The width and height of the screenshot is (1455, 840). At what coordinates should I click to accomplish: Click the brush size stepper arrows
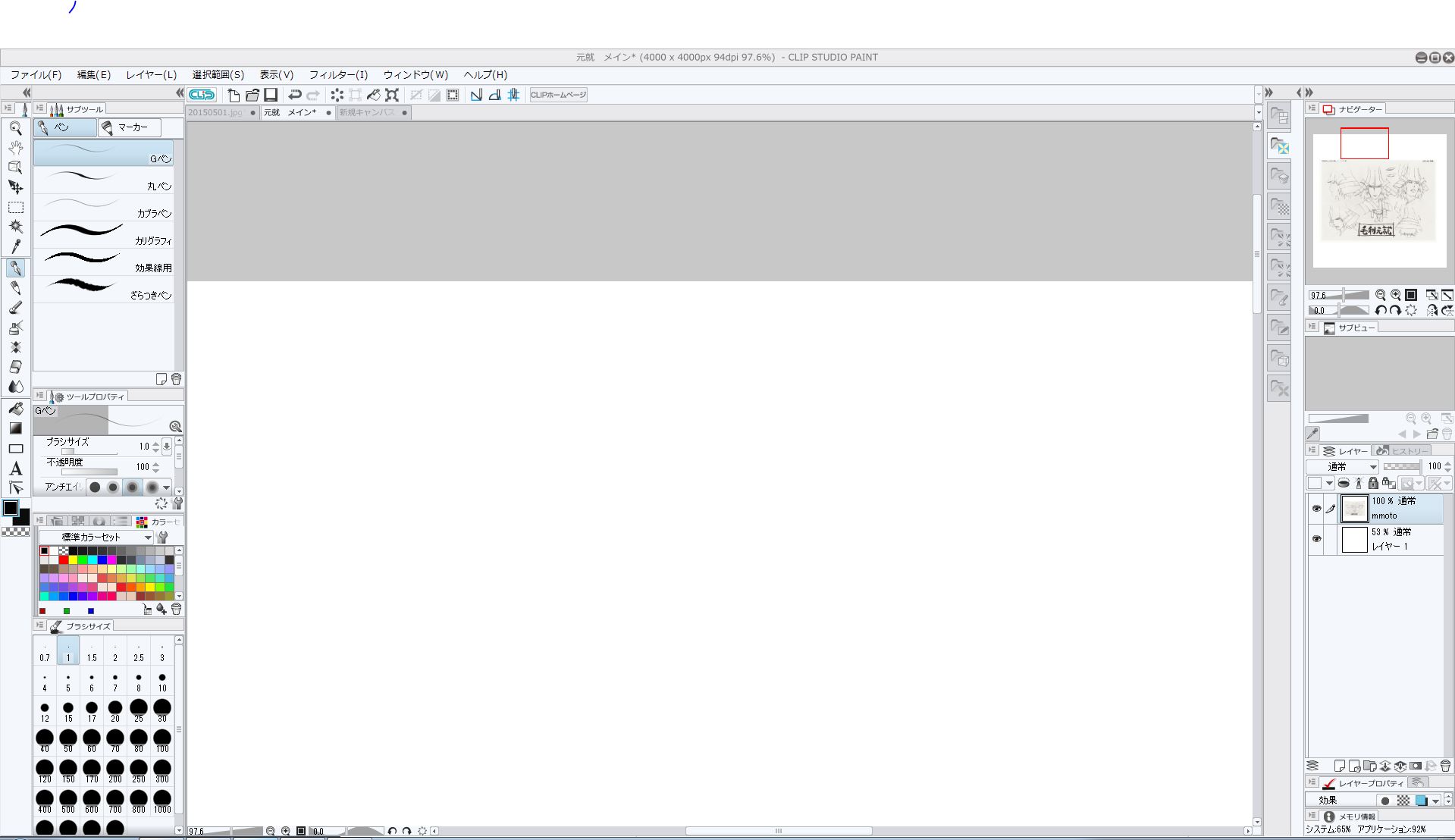click(156, 447)
